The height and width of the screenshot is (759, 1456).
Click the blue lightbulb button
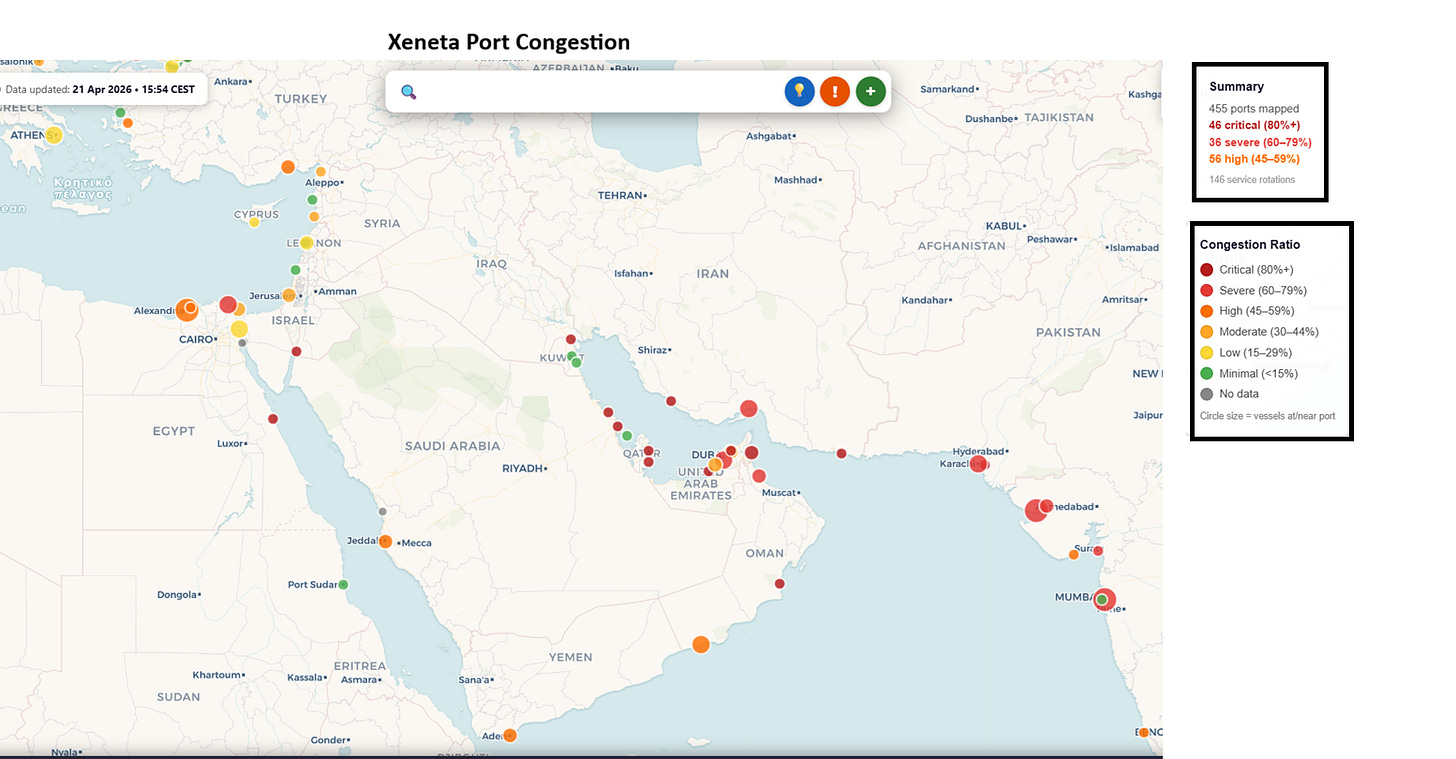799,91
